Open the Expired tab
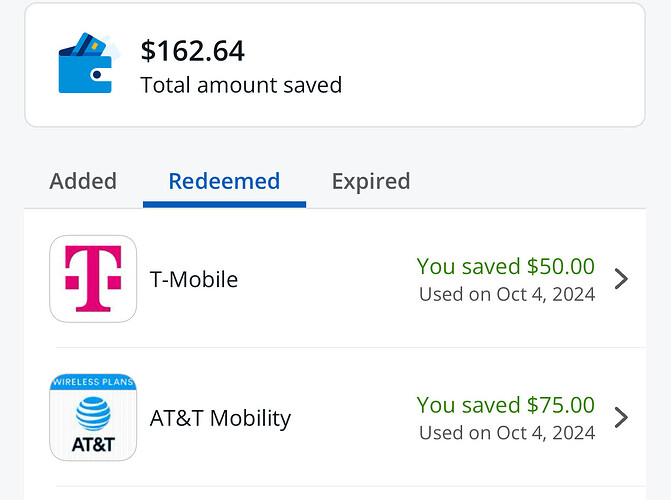 [371, 182]
